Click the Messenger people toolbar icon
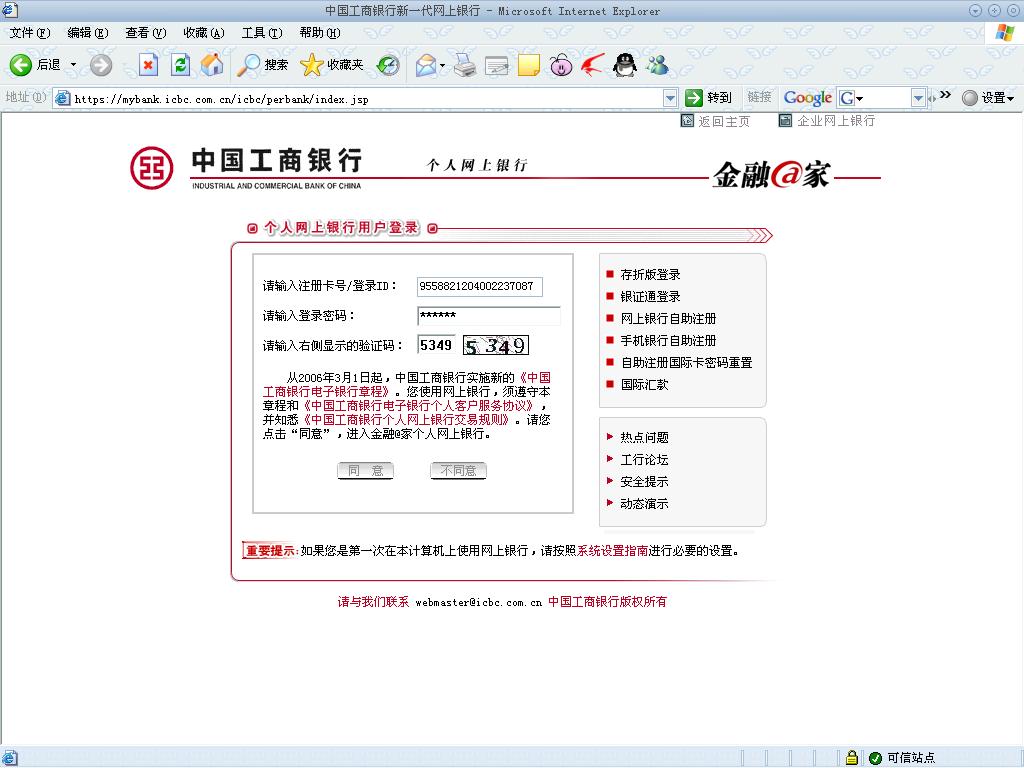 point(658,65)
